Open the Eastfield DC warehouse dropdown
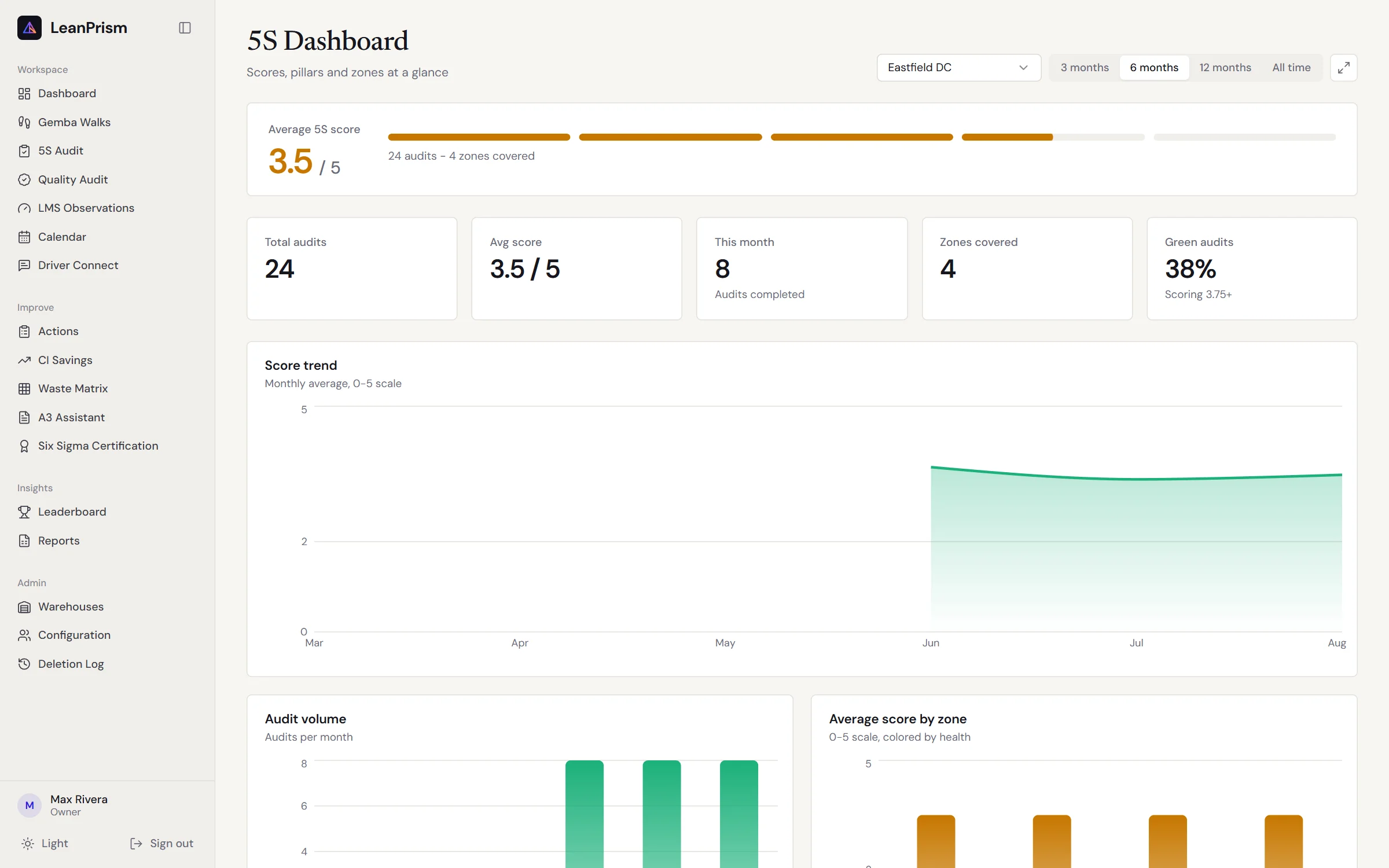This screenshot has width=1389, height=868. point(958,68)
